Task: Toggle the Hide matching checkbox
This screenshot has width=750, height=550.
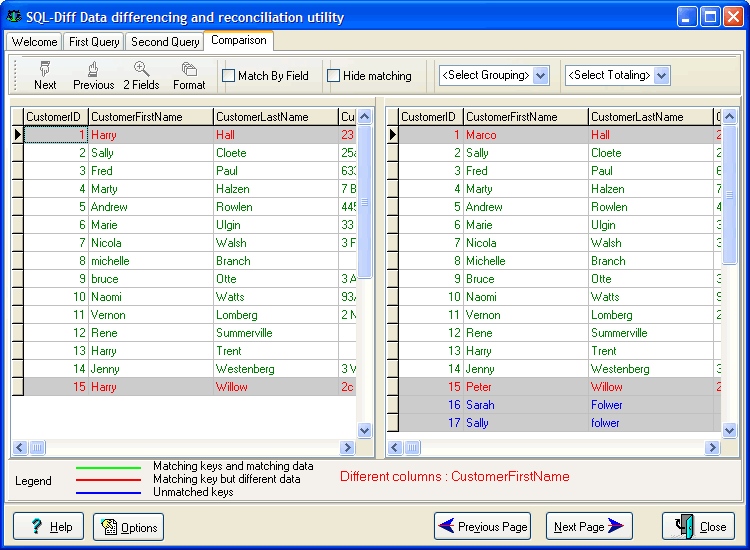Action: tap(333, 76)
